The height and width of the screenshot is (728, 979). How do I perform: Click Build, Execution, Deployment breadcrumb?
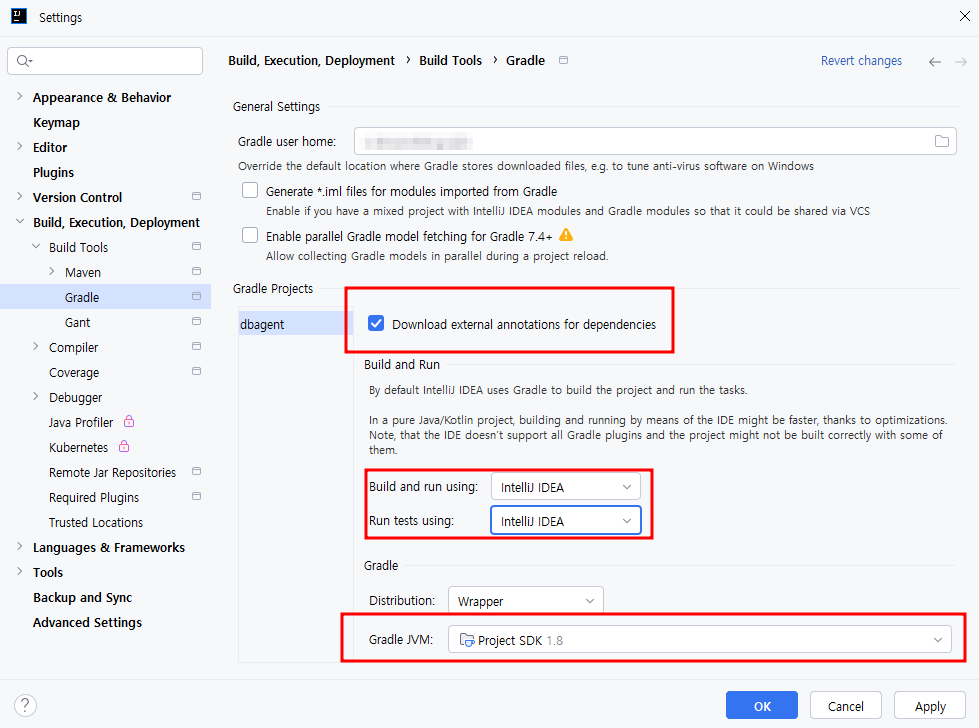311,61
